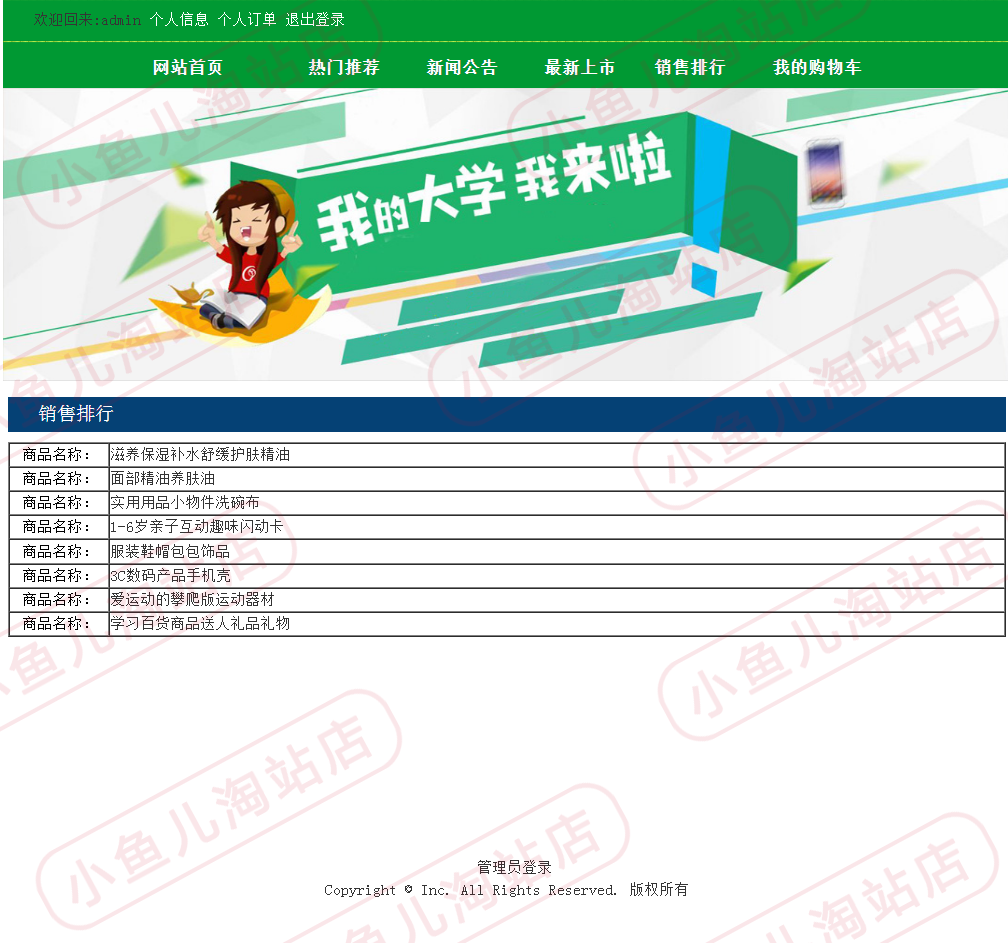Click 商品名称 label beside 3C数码产品手机壳
The image size is (1008, 943).
tap(57, 575)
